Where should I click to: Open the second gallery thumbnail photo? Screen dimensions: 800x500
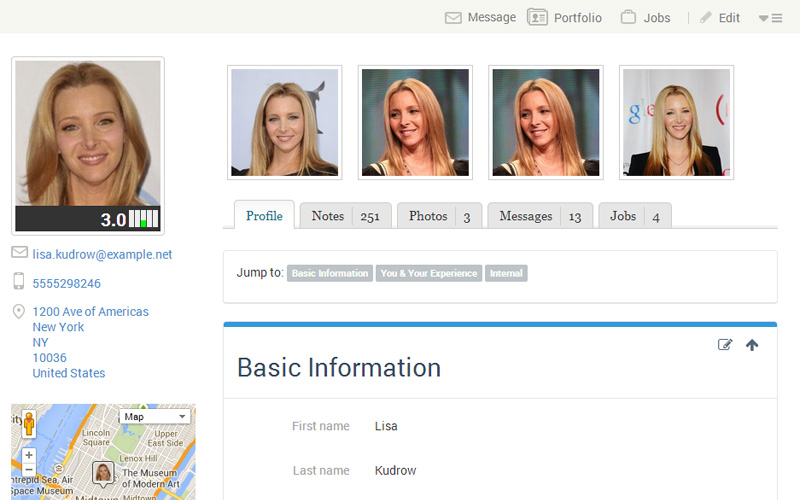pyautogui.click(x=415, y=122)
